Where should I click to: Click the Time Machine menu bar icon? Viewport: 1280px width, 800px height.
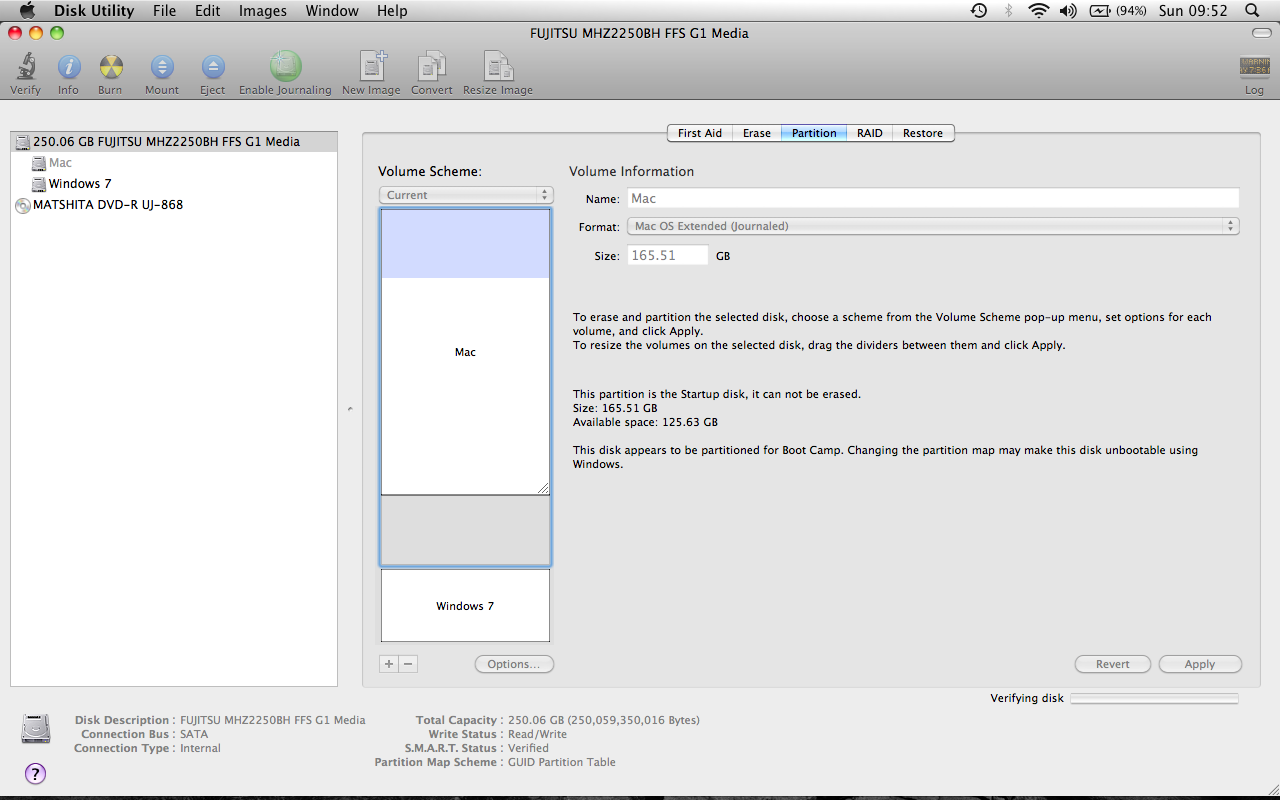[979, 11]
